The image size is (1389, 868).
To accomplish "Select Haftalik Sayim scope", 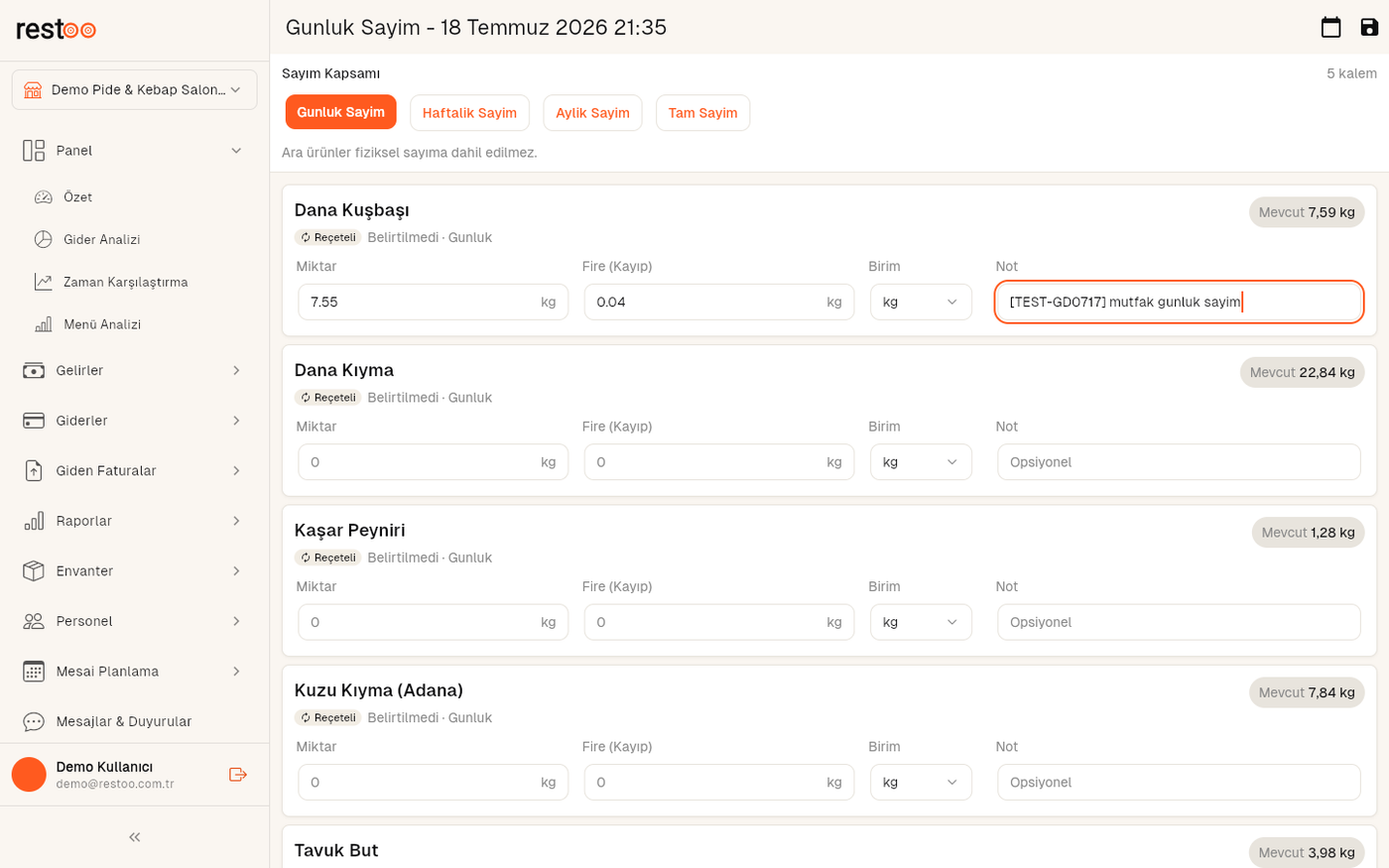I will [x=469, y=113].
